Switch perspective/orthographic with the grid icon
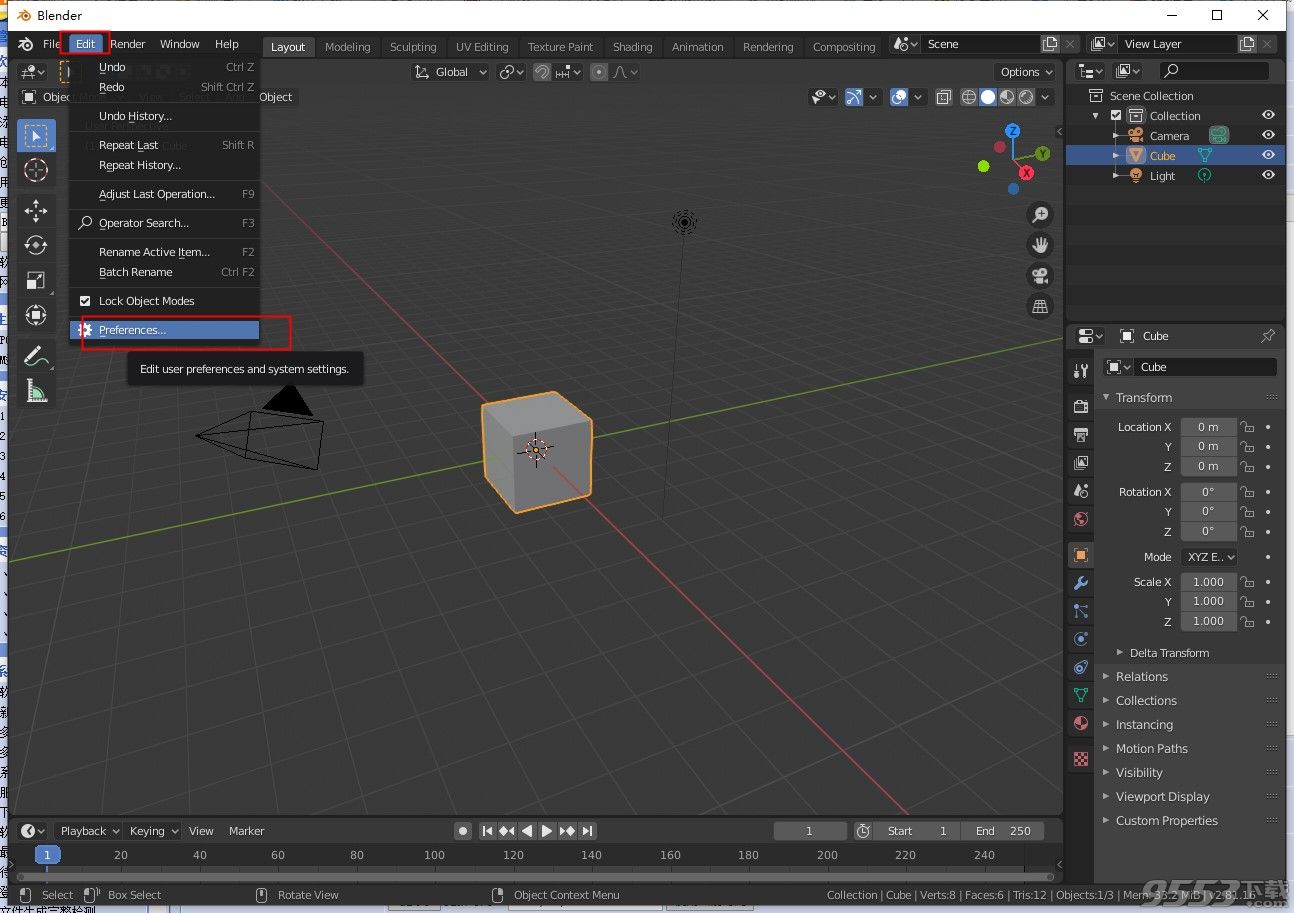This screenshot has width=1294, height=913. tap(1040, 306)
